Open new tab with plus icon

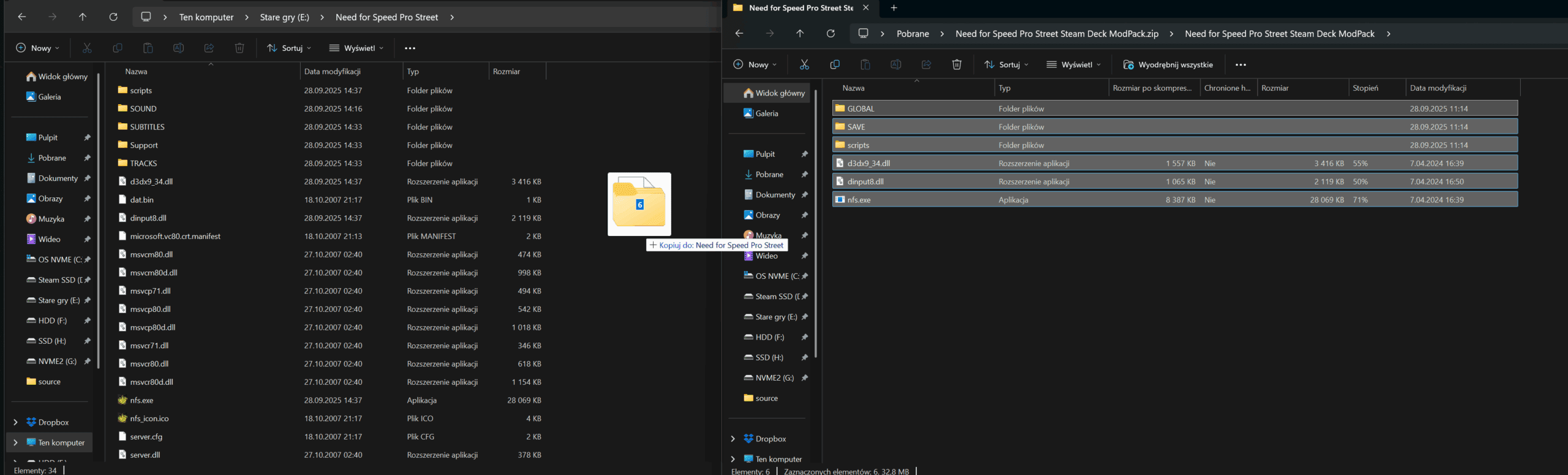pos(894,8)
